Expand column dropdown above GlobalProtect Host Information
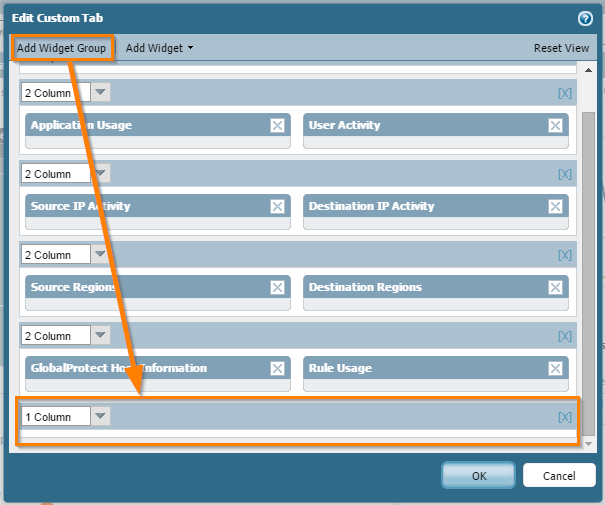The width and height of the screenshot is (605, 505). pyautogui.click(x=100, y=335)
